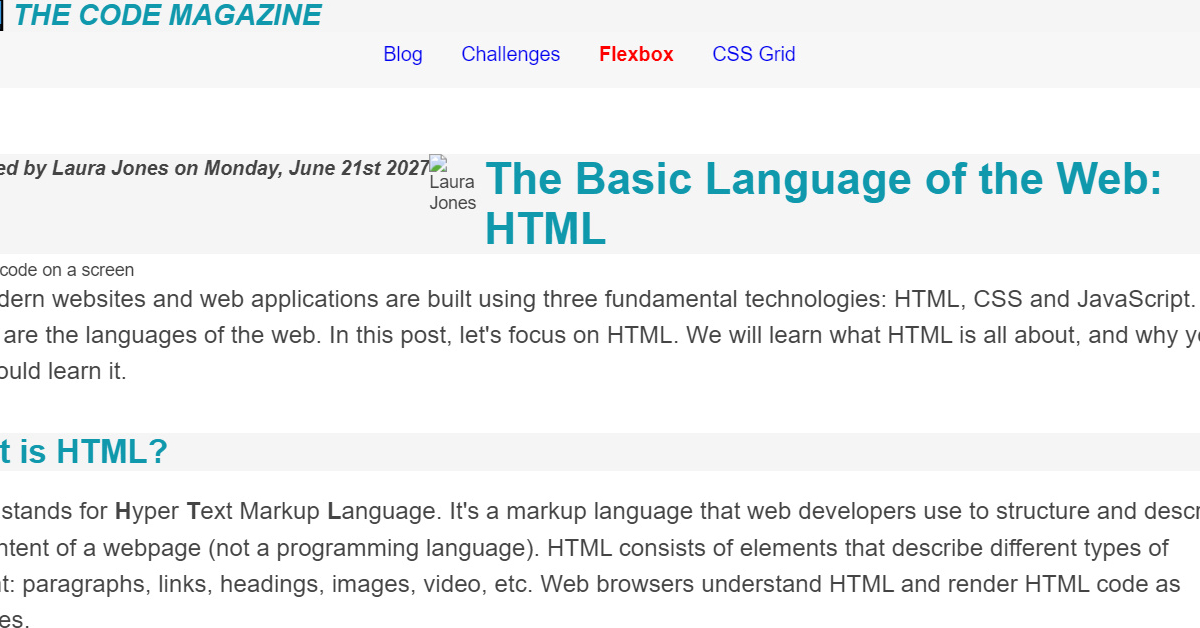Open the Challenges page
Image resolution: width=1200 pixels, height=628 pixels.
(x=510, y=54)
